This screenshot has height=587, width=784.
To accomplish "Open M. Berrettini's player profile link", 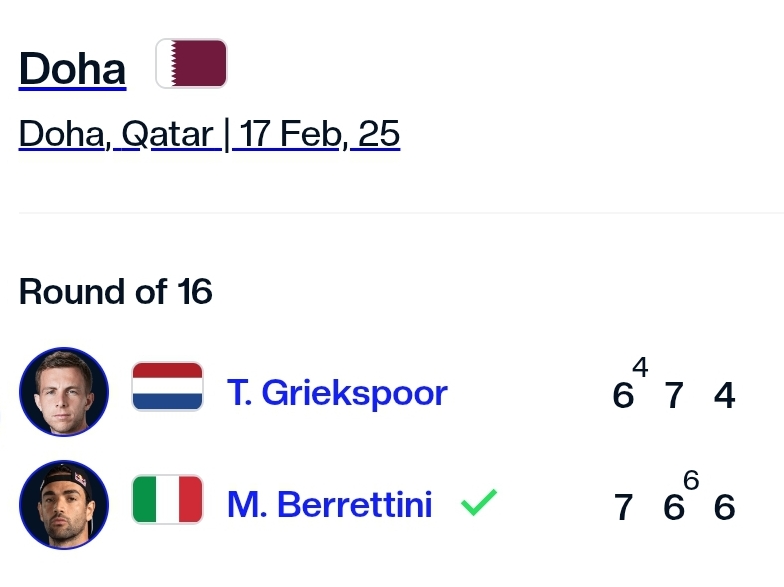I will [330, 504].
